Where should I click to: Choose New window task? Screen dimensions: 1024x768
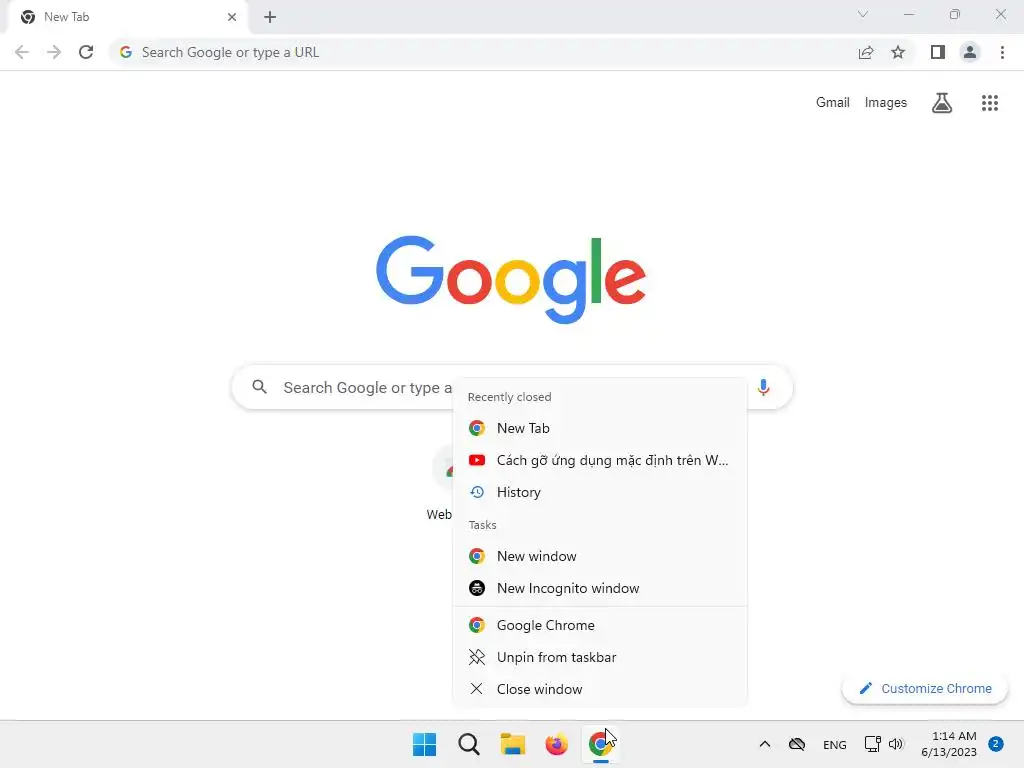(x=600, y=556)
